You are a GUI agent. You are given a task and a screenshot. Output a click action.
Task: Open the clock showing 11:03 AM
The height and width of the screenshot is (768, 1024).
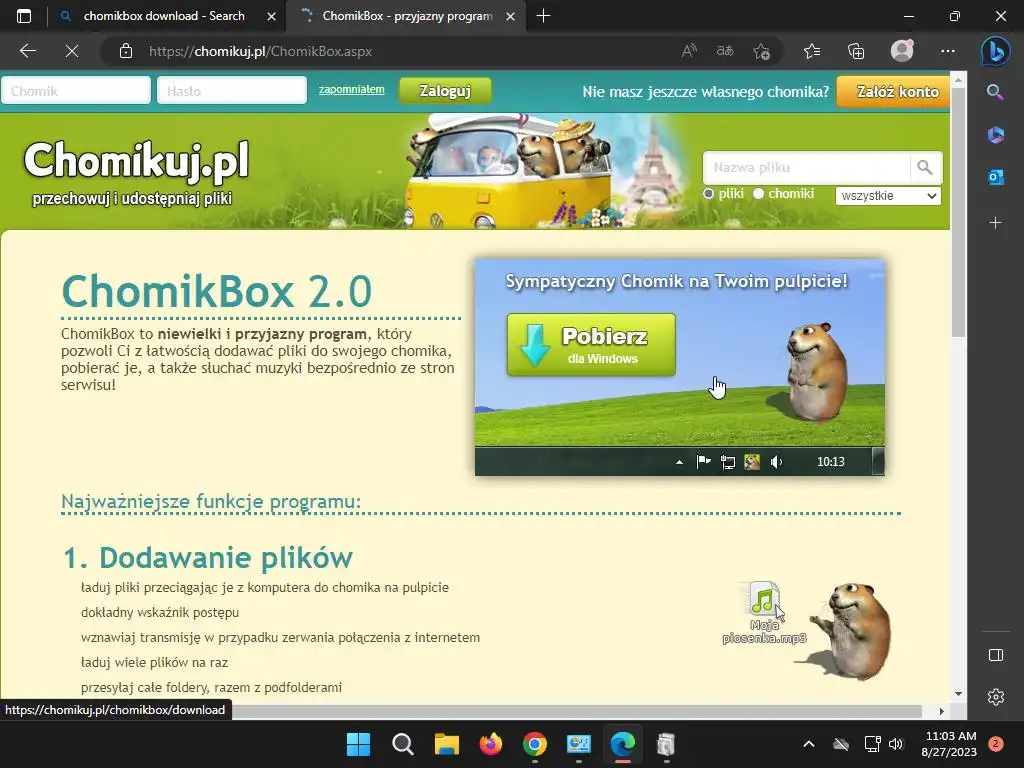pyautogui.click(x=949, y=744)
